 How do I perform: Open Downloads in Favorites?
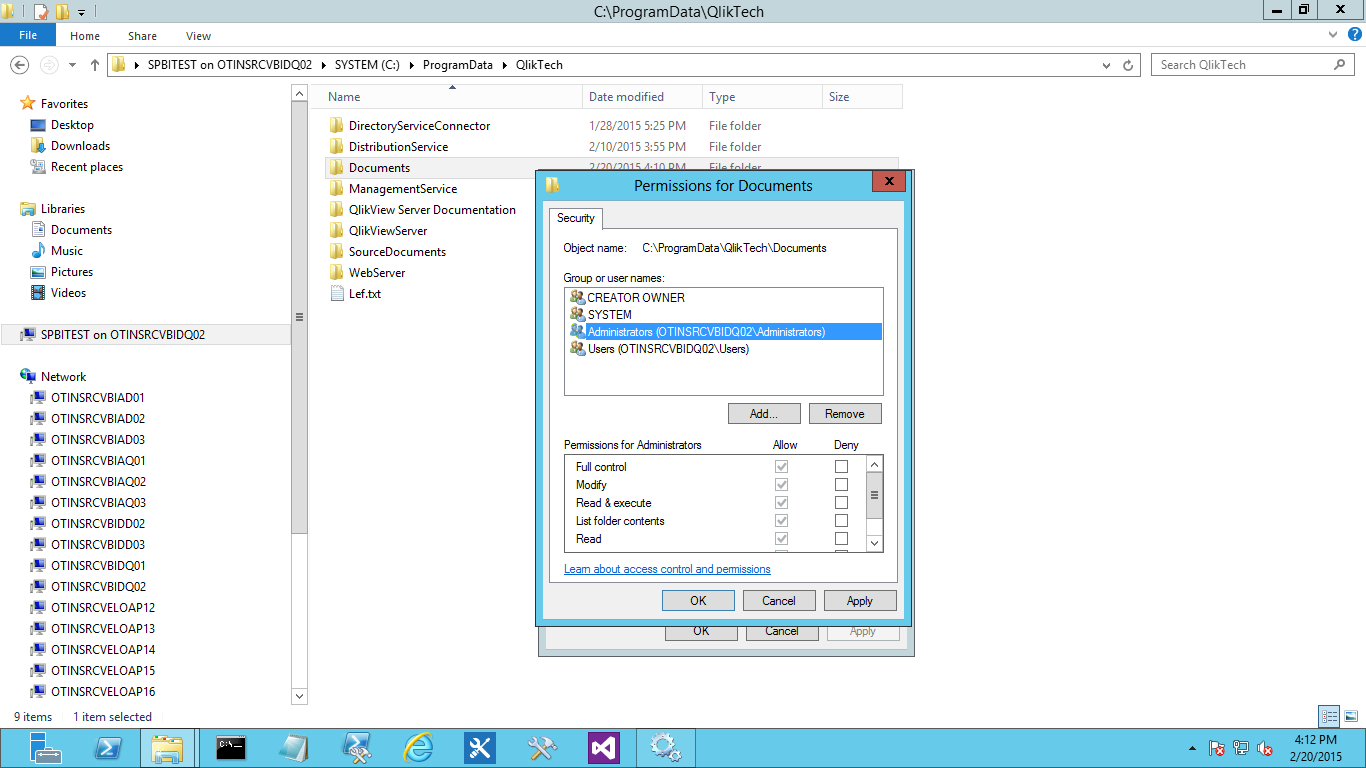[80, 146]
